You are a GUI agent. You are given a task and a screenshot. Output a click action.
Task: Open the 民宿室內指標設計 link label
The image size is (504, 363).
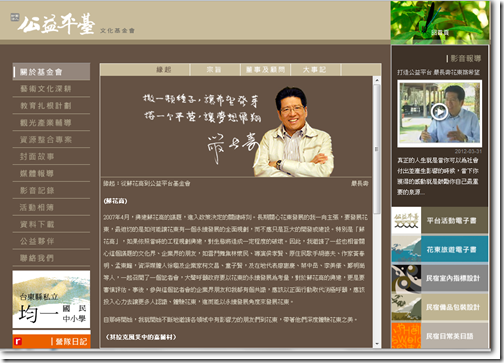[x=453, y=278]
